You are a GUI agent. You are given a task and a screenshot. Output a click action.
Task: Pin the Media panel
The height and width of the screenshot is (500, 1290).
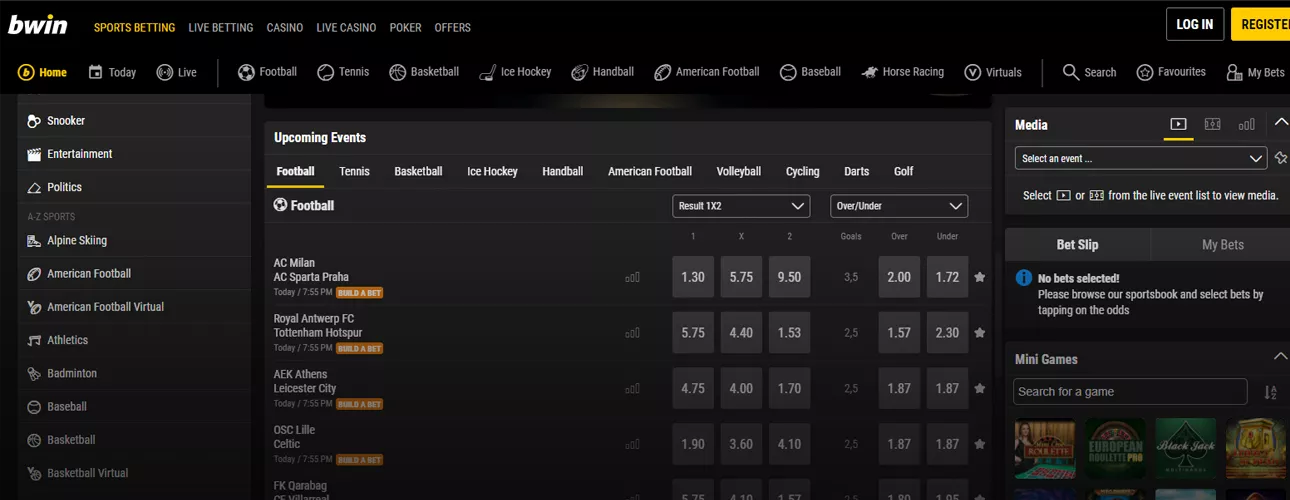click(1281, 158)
